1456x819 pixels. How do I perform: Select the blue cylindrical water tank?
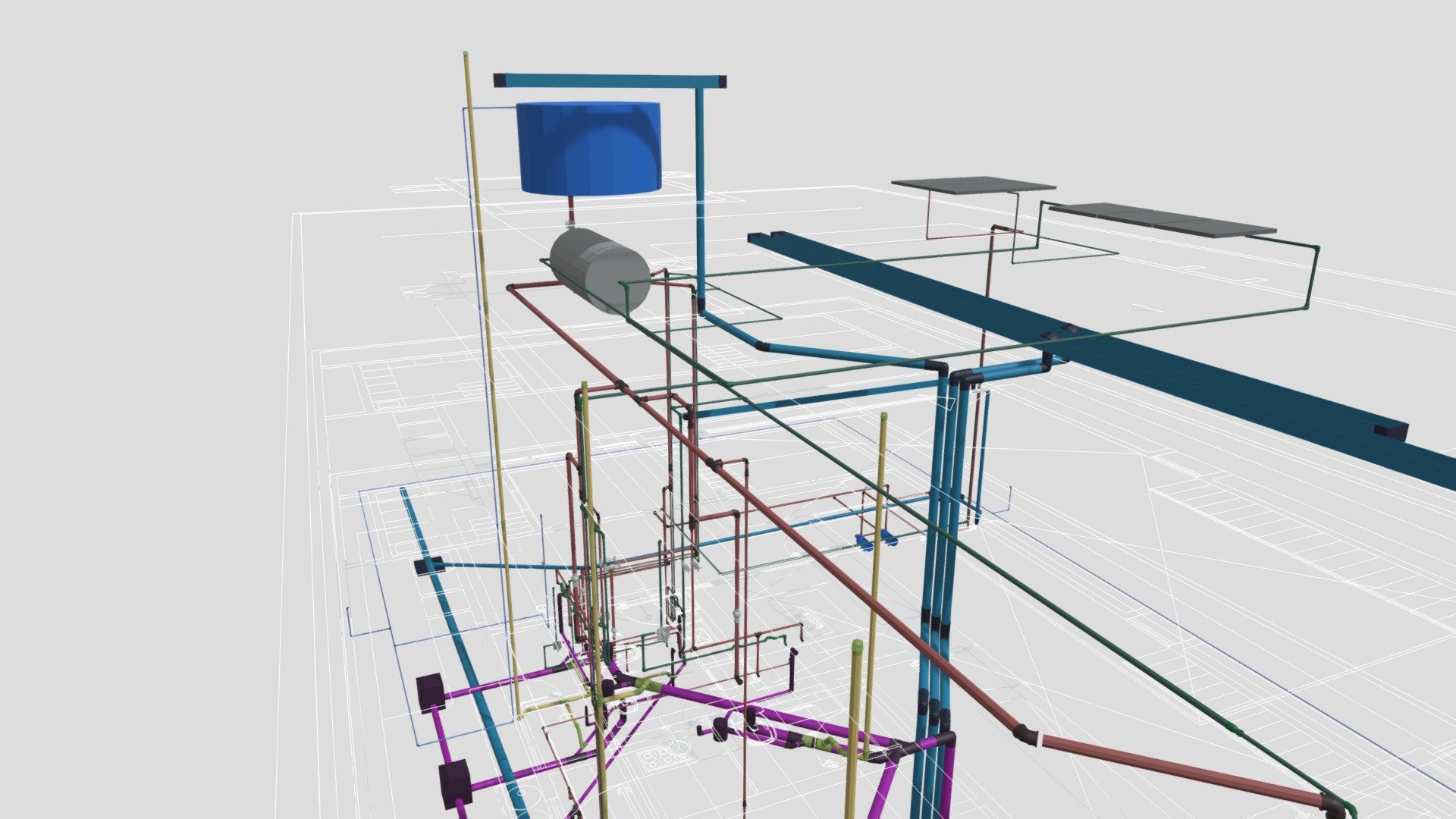coord(588,148)
